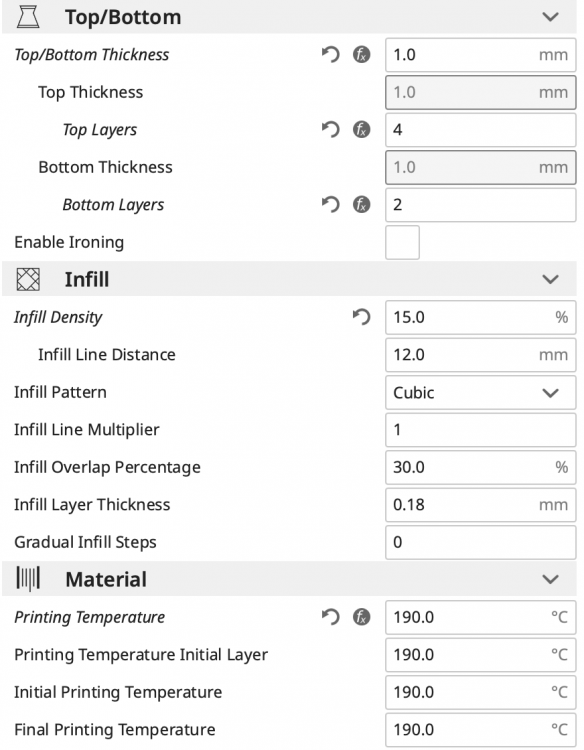Click formula icon beside Bottom Layers
The image size is (584, 750).
[x=362, y=205]
